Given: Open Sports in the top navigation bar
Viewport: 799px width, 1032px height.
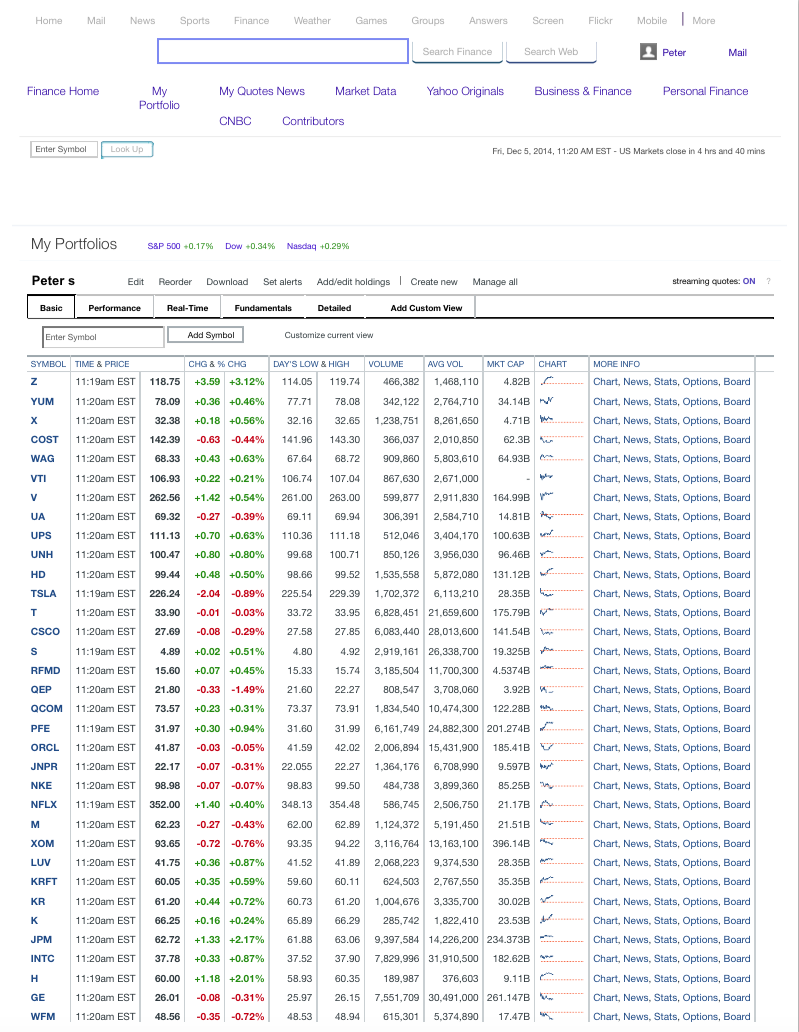Looking at the screenshot, I should 195,20.
